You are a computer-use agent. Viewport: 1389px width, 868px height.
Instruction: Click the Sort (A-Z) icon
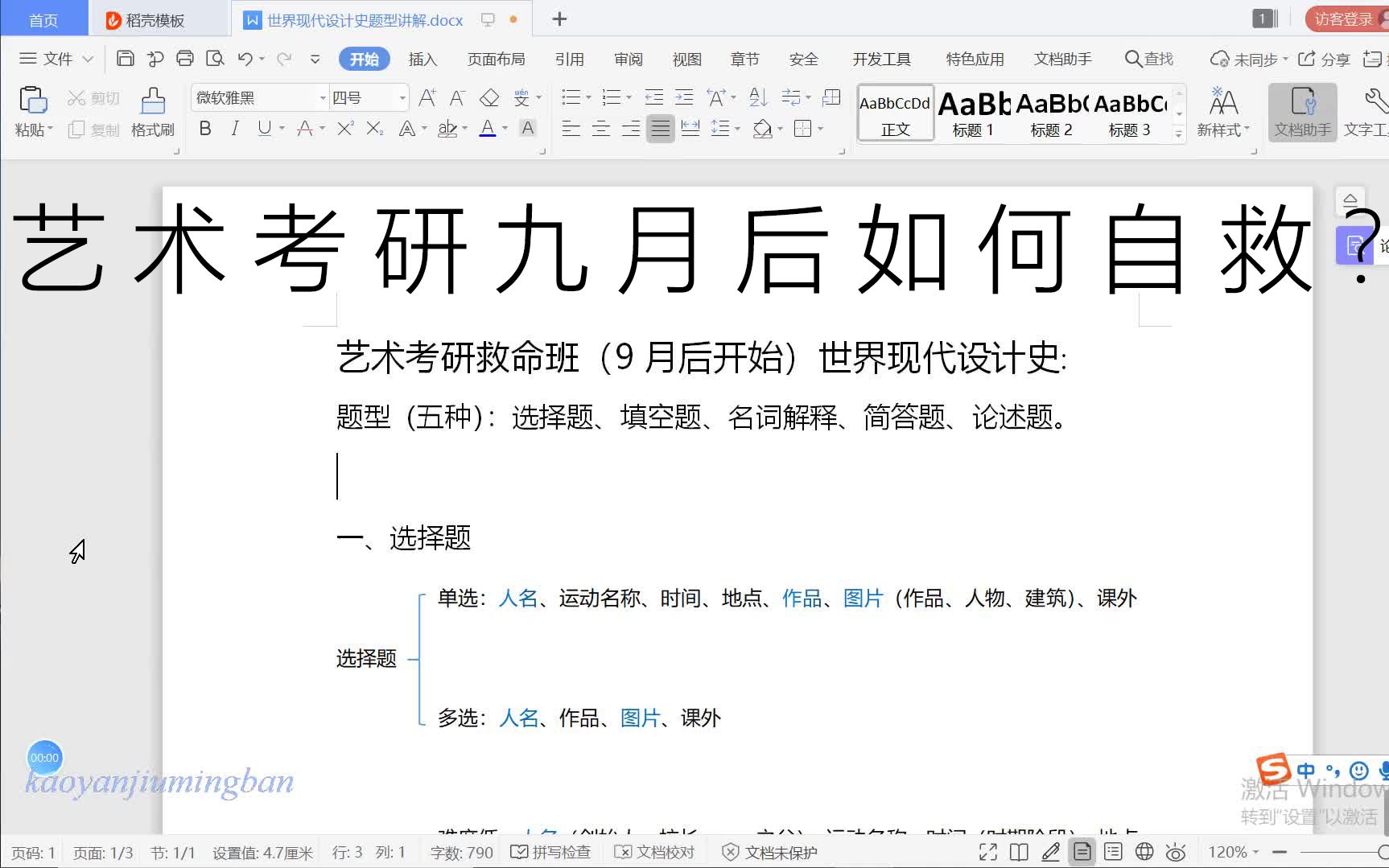point(758,98)
